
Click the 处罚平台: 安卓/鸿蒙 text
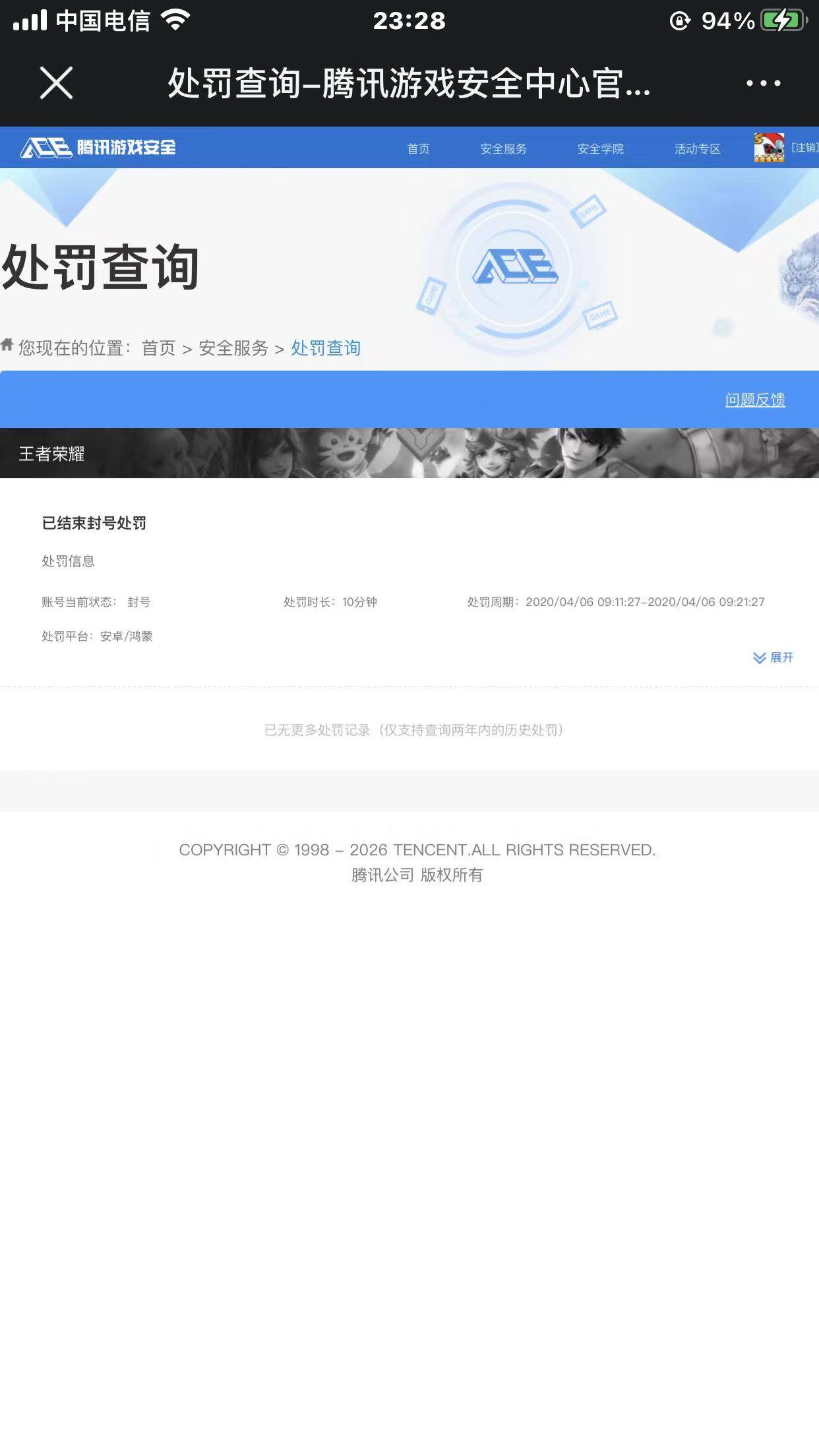pos(98,636)
